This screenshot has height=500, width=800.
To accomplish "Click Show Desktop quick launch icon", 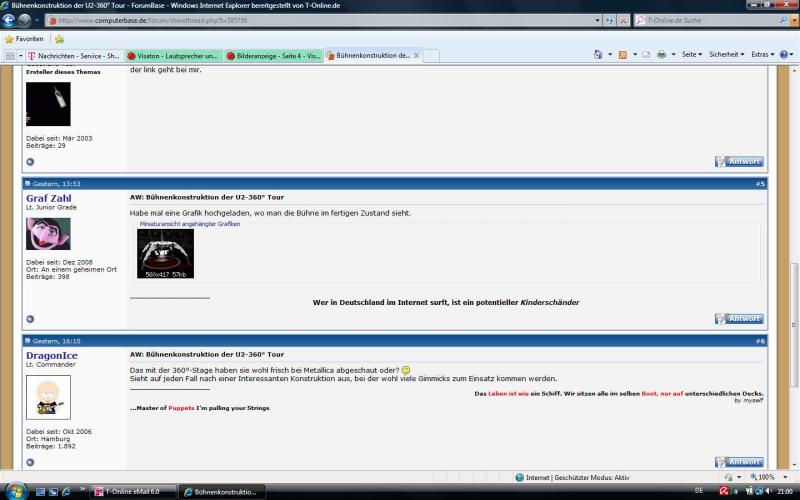I will 40,492.
